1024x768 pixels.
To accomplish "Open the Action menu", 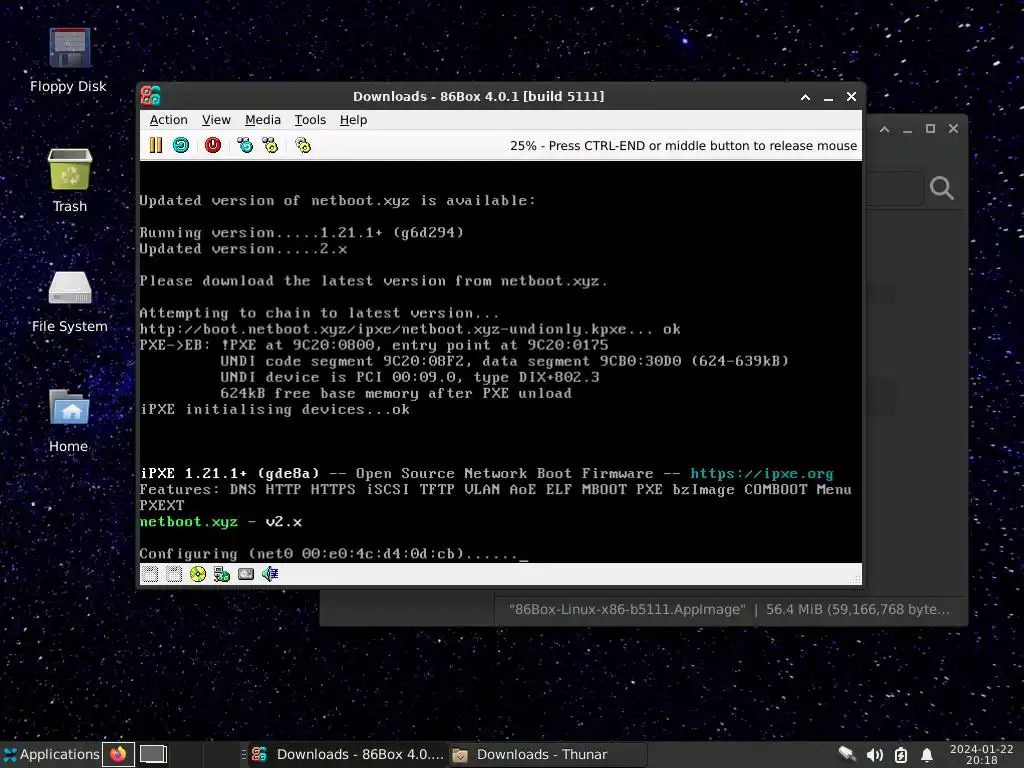I will pyautogui.click(x=168, y=120).
